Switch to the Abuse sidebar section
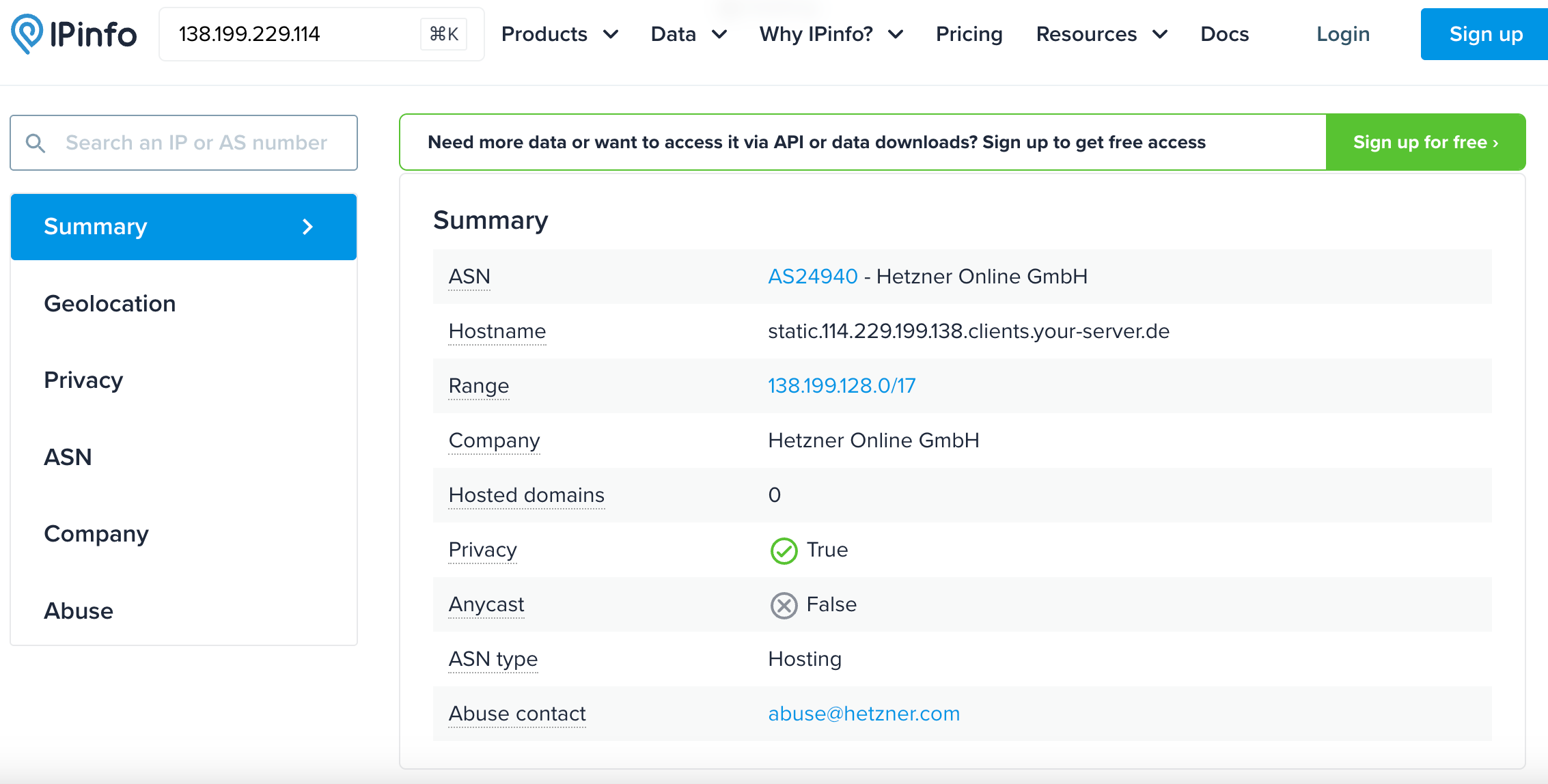1548x784 pixels. pyautogui.click(x=79, y=611)
